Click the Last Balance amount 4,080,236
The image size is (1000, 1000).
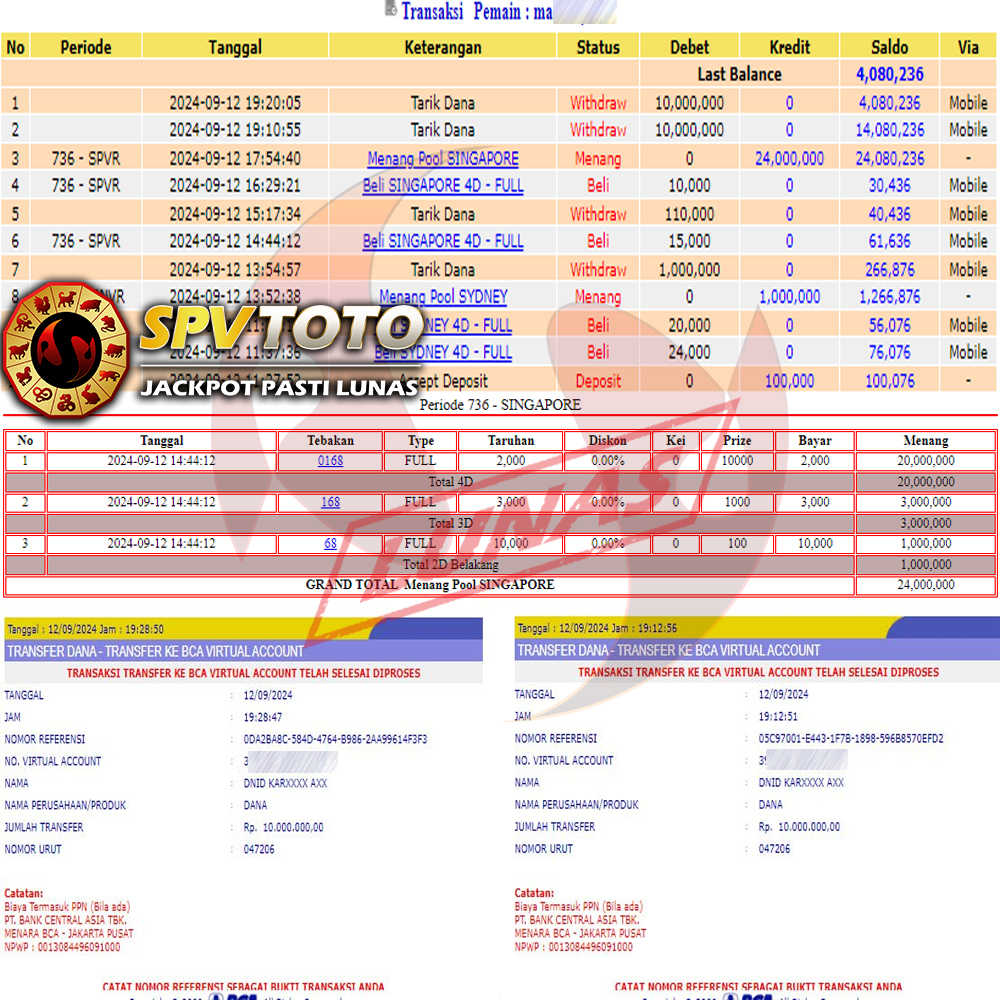(889, 74)
